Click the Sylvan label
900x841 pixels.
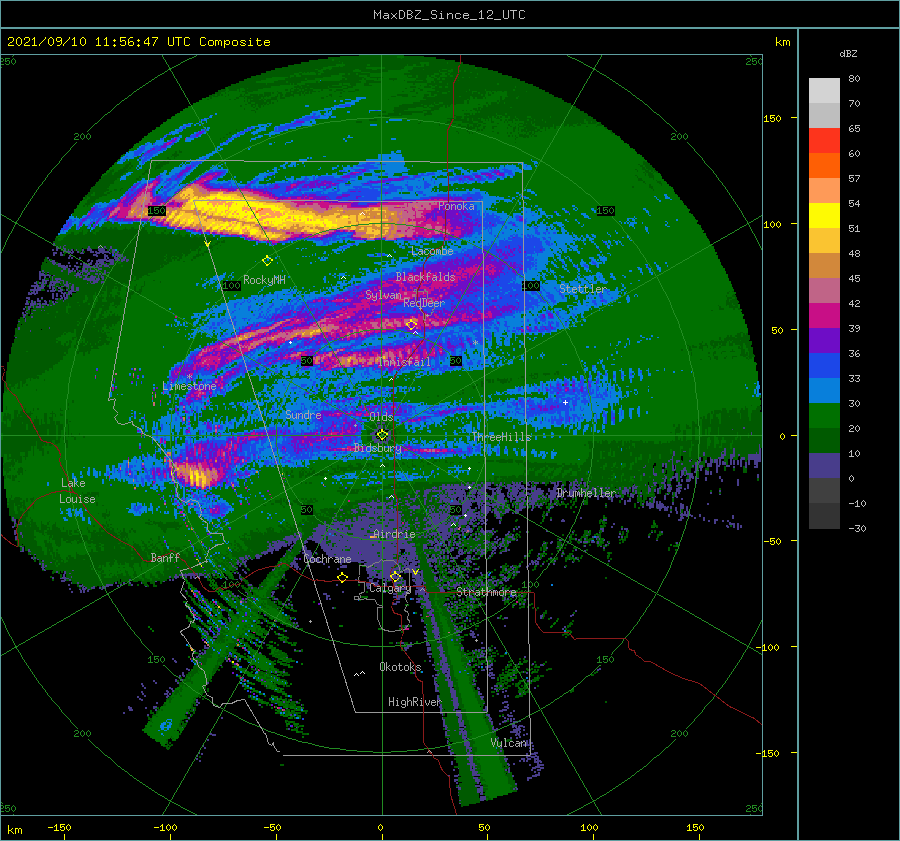(x=383, y=295)
